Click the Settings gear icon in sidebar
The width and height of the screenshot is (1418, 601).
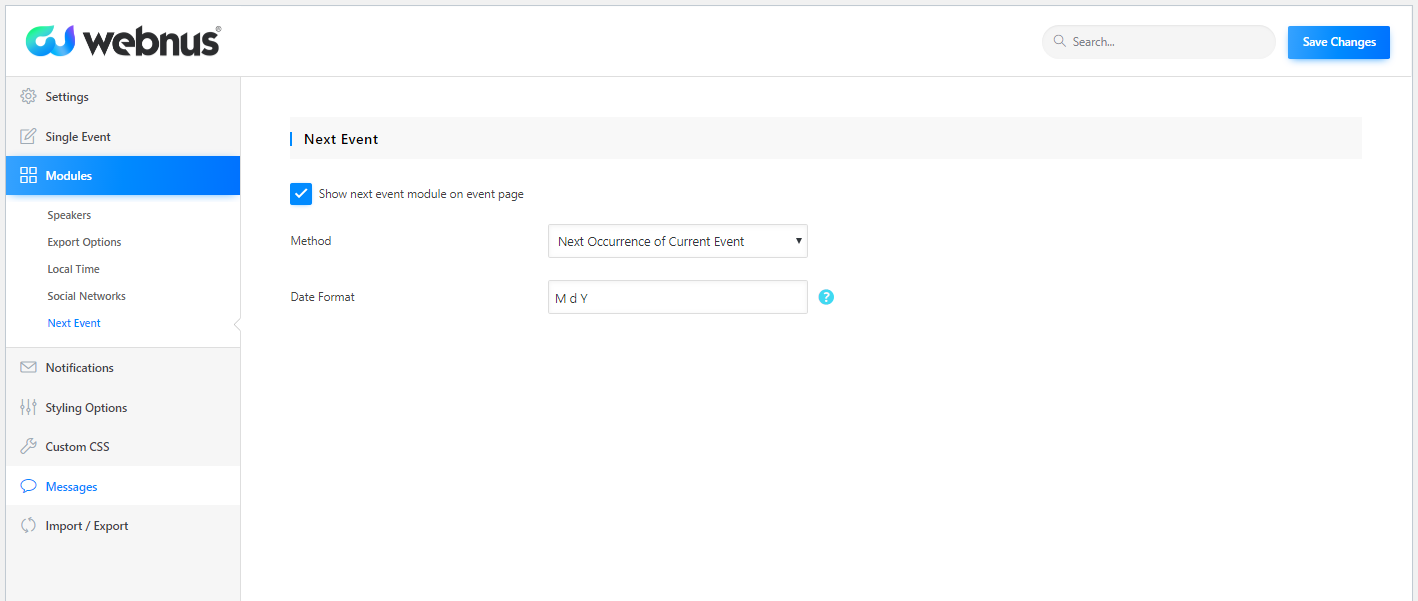coord(28,97)
